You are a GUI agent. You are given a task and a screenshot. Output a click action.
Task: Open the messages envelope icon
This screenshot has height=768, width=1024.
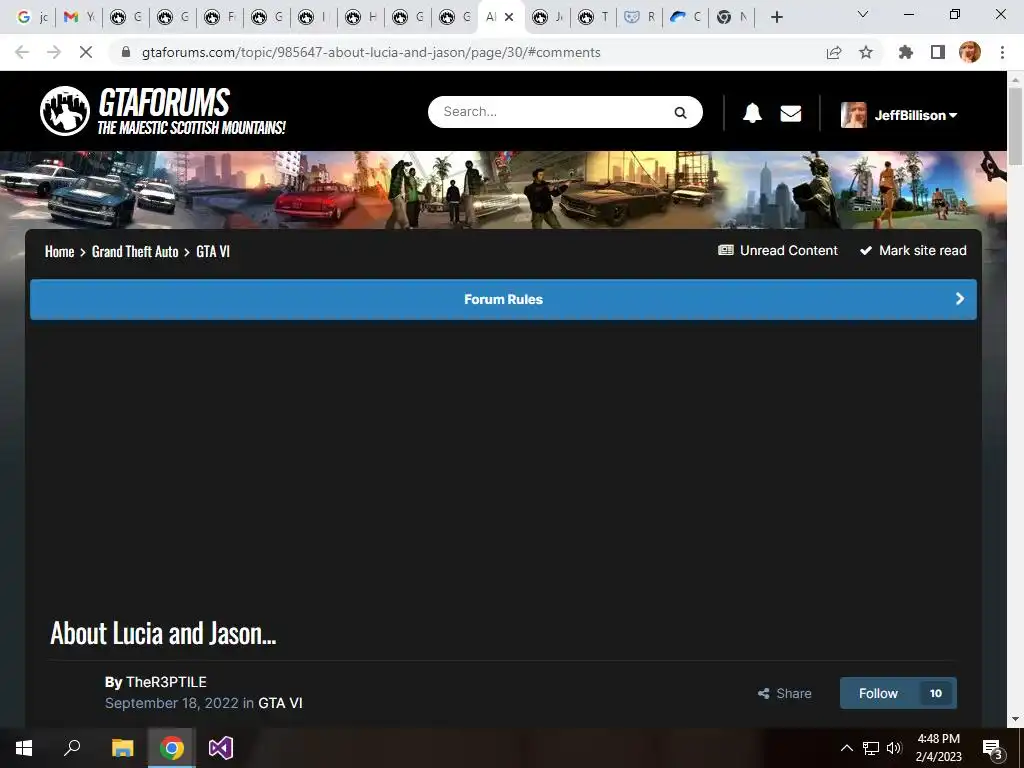tap(791, 114)
